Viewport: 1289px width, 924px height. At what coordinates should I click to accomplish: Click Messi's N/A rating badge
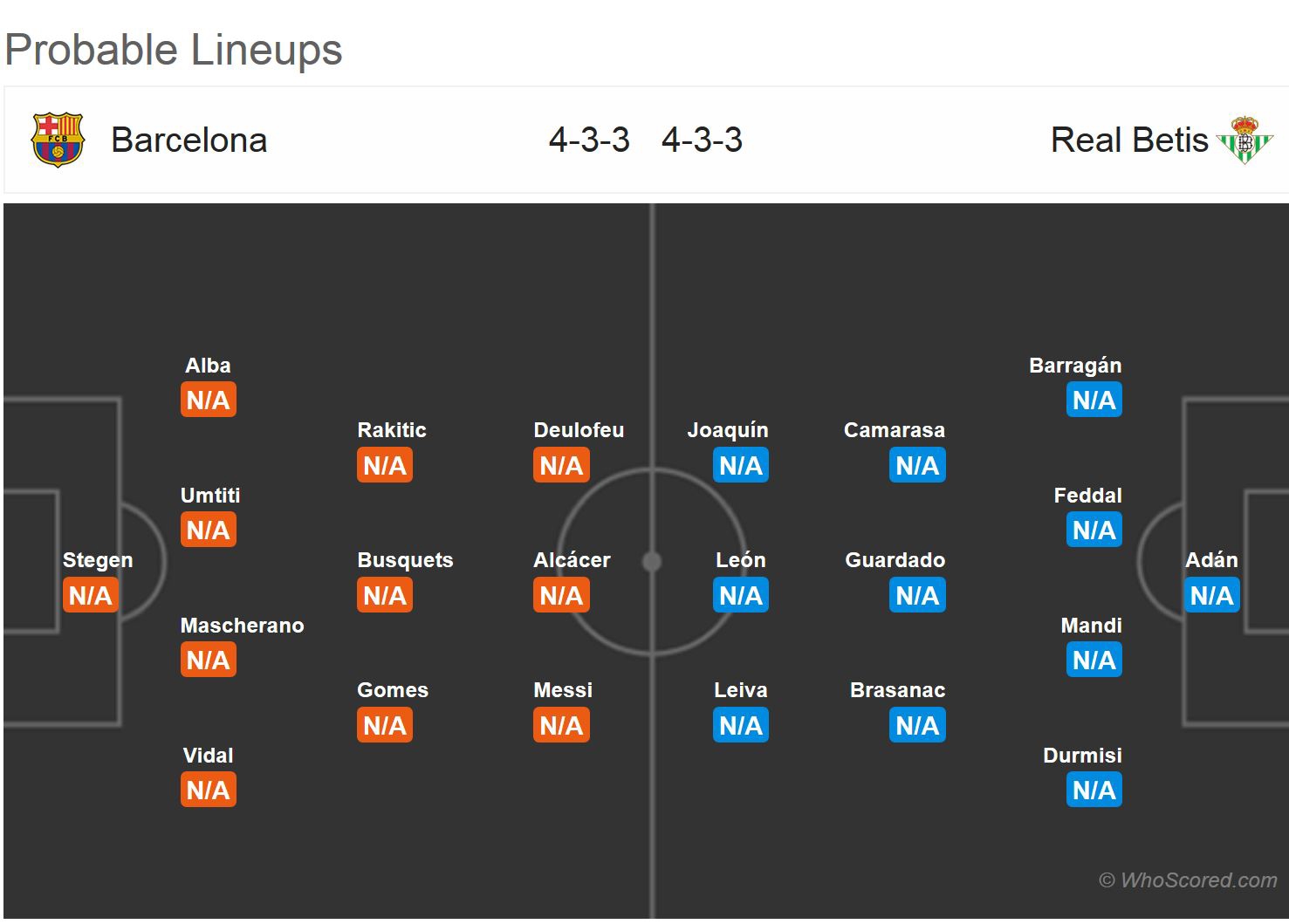561,725
